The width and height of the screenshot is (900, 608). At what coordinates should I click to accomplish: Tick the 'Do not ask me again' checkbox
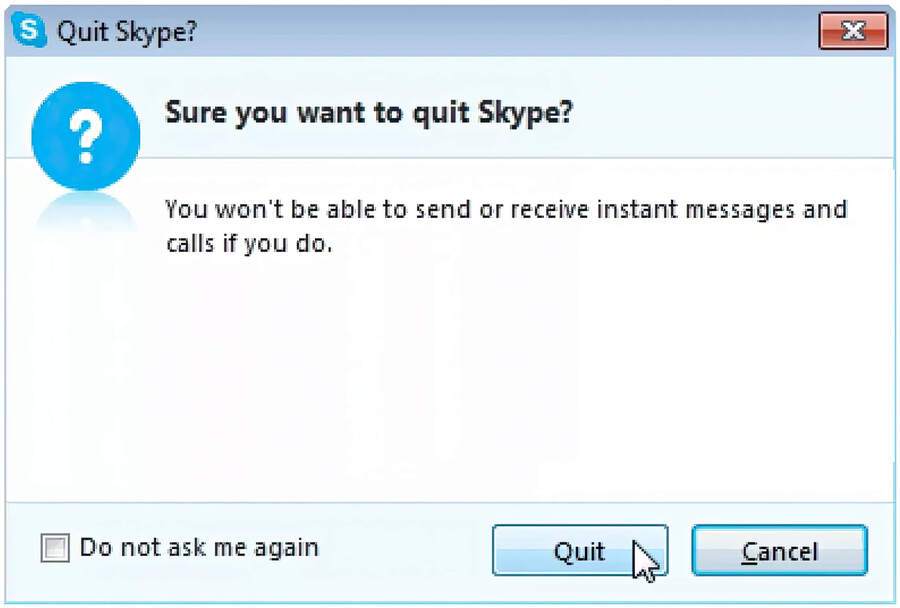55,548
